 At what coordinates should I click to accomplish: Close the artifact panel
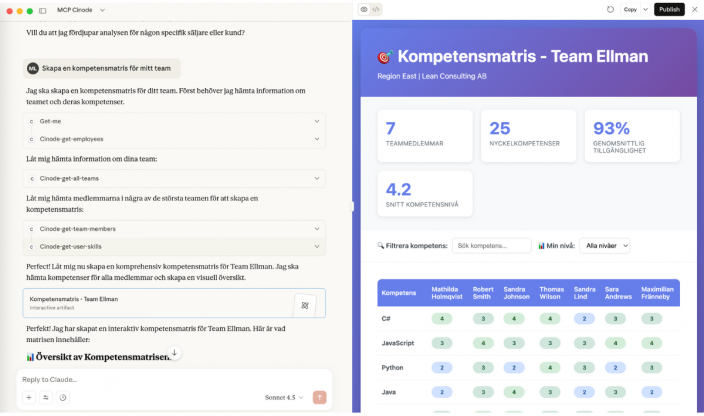pyautogui.click(x=695, y=9)
